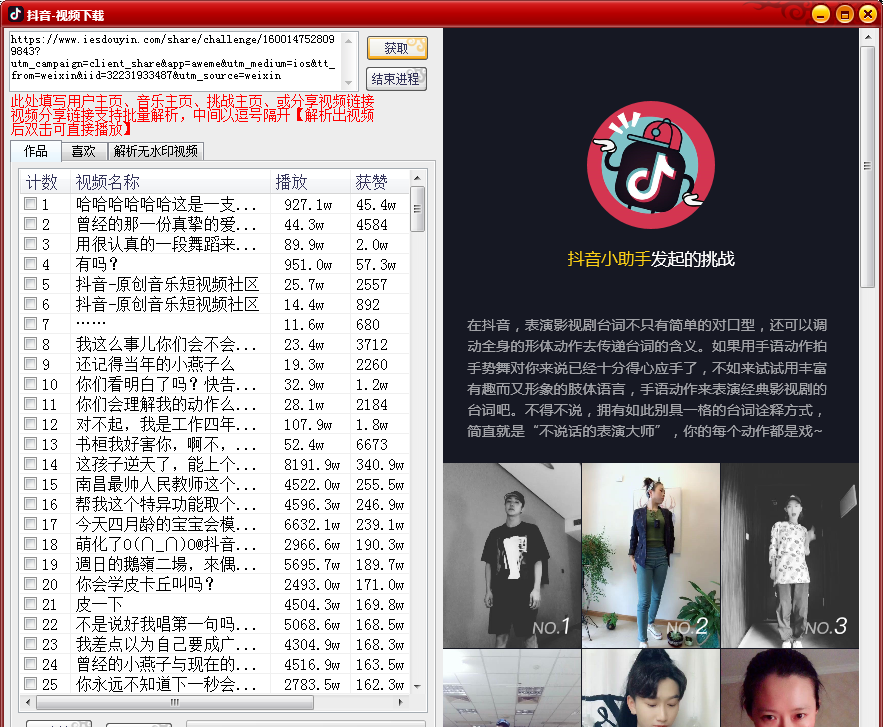Viewport: 883px width, 727px height.
Task: Click the TikTok app icon in title bar
Action: click(16, 14)
